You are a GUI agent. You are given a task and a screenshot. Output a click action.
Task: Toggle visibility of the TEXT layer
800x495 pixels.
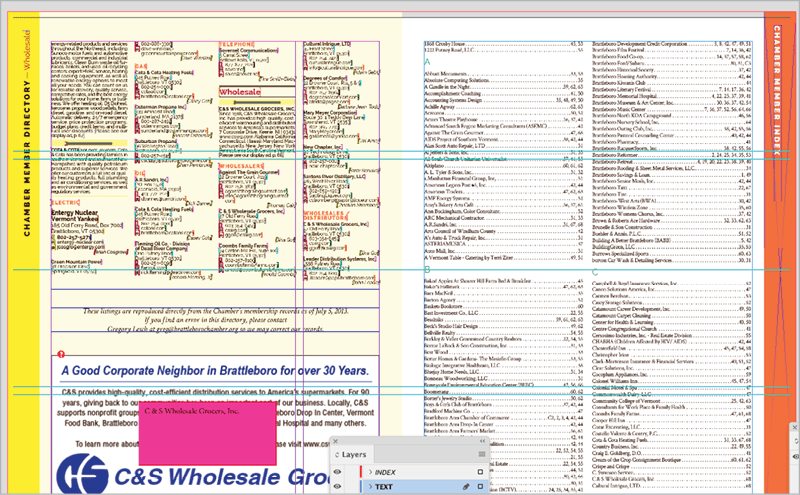click(338, 487)
